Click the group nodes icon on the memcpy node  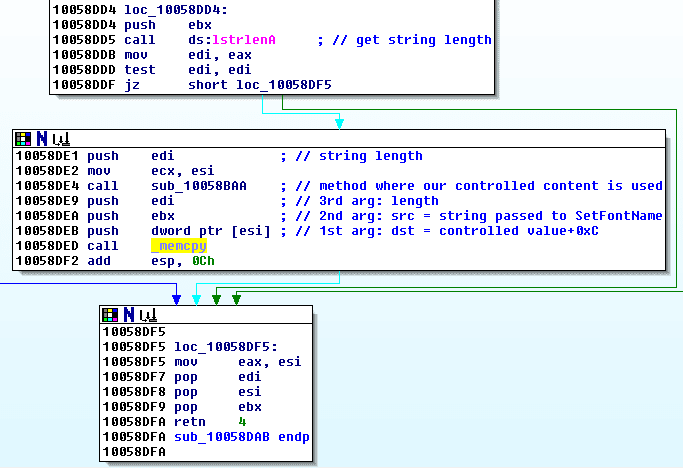coord(61,139)
